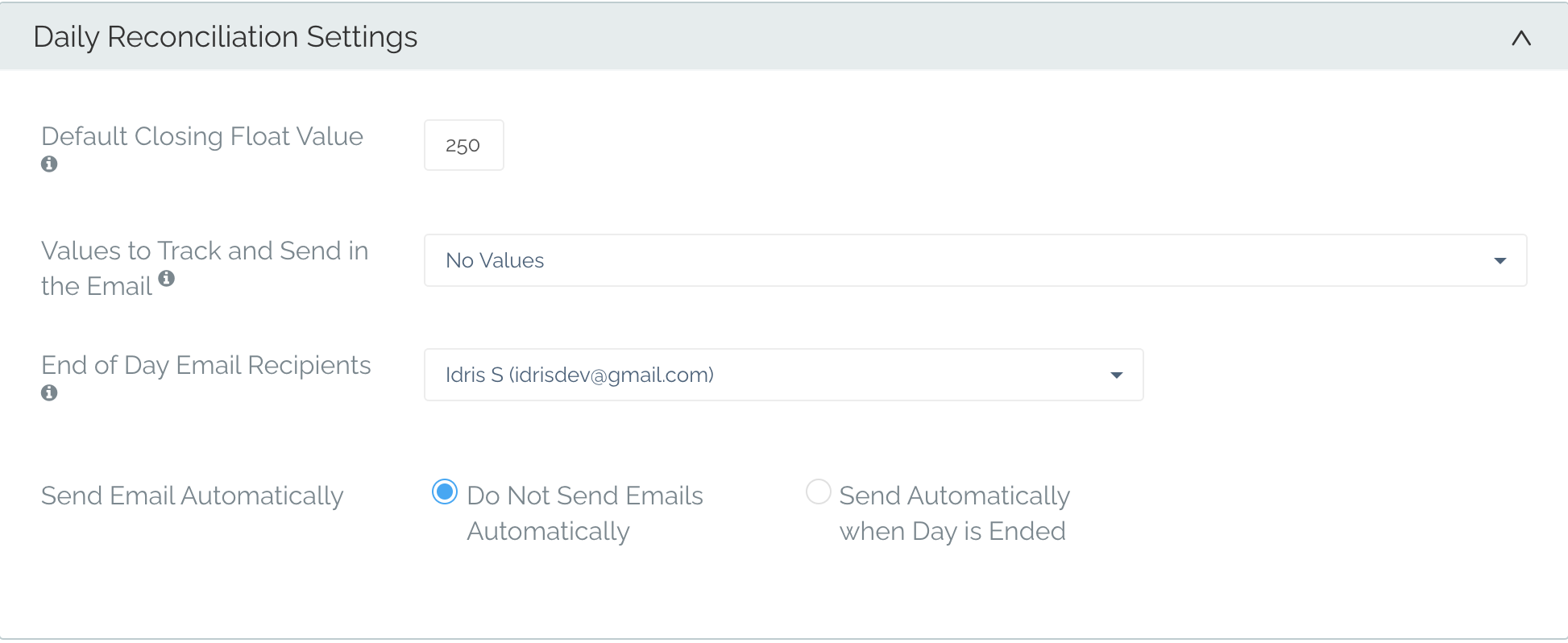Click the Default Closing Float Value field

(464, 145)
